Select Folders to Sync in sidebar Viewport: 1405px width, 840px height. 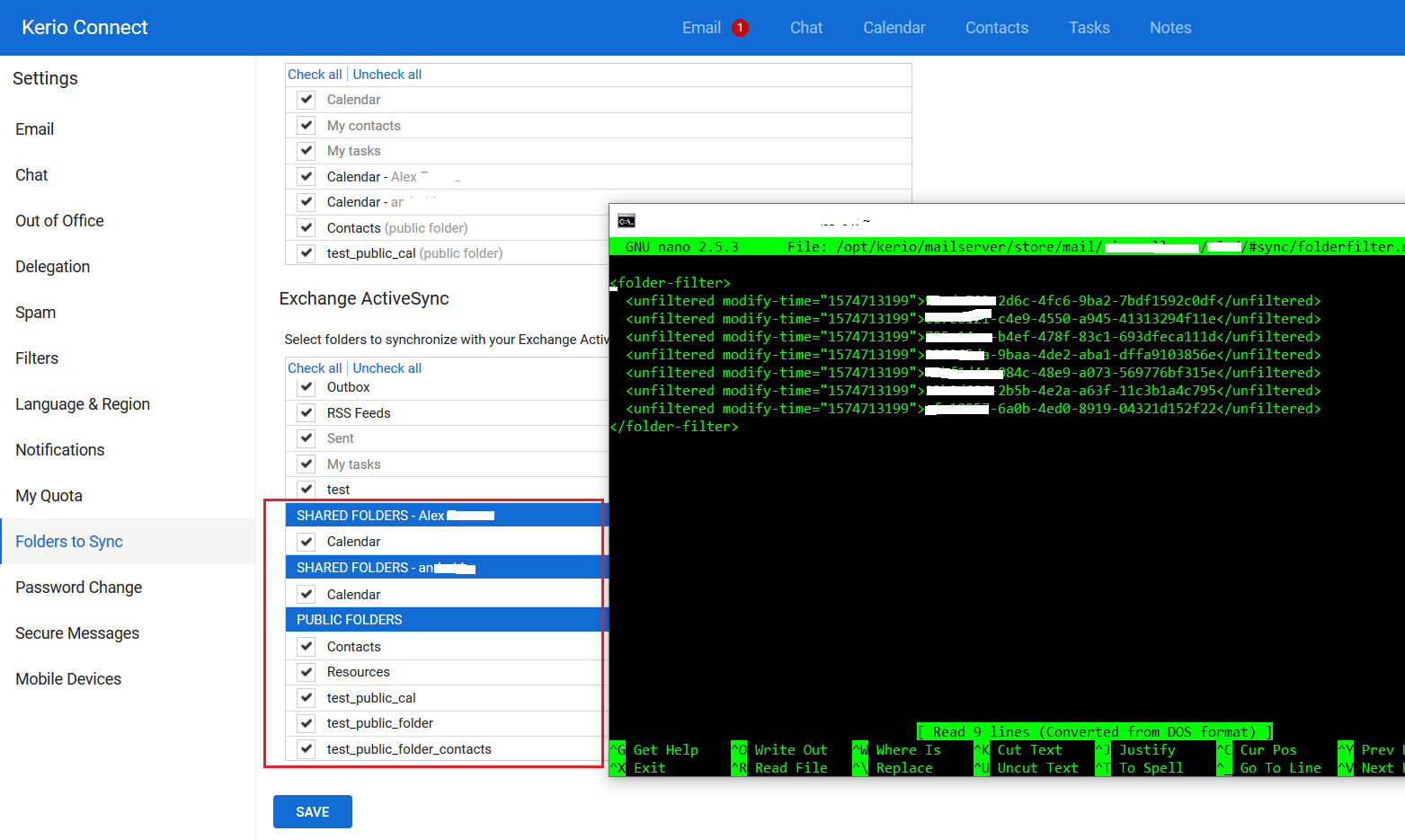pos(128,542)
